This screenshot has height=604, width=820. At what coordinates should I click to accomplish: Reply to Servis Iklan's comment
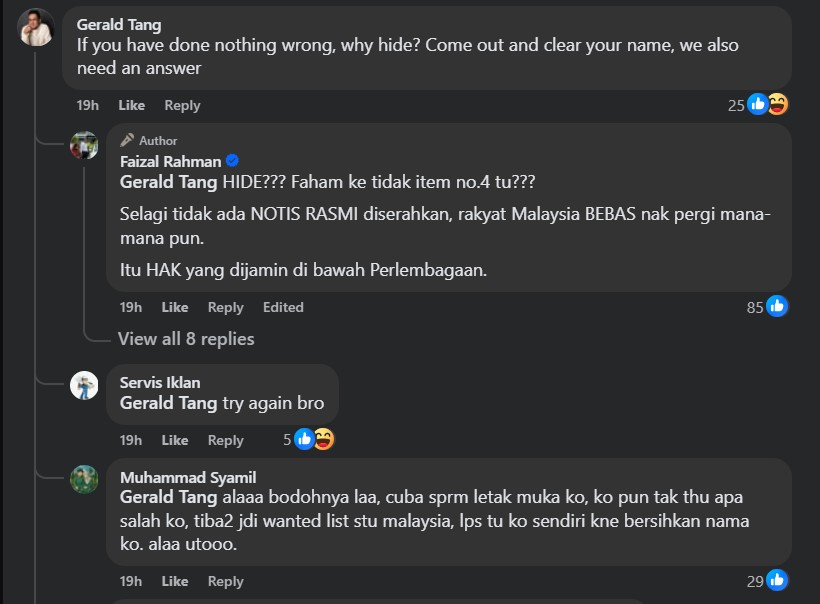(x=226, y=440)
